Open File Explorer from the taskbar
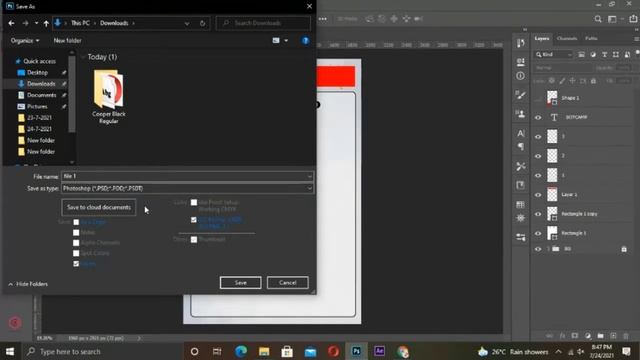This screenshot has height=360, width=640. pyautogui.click(x=264, y=351)
